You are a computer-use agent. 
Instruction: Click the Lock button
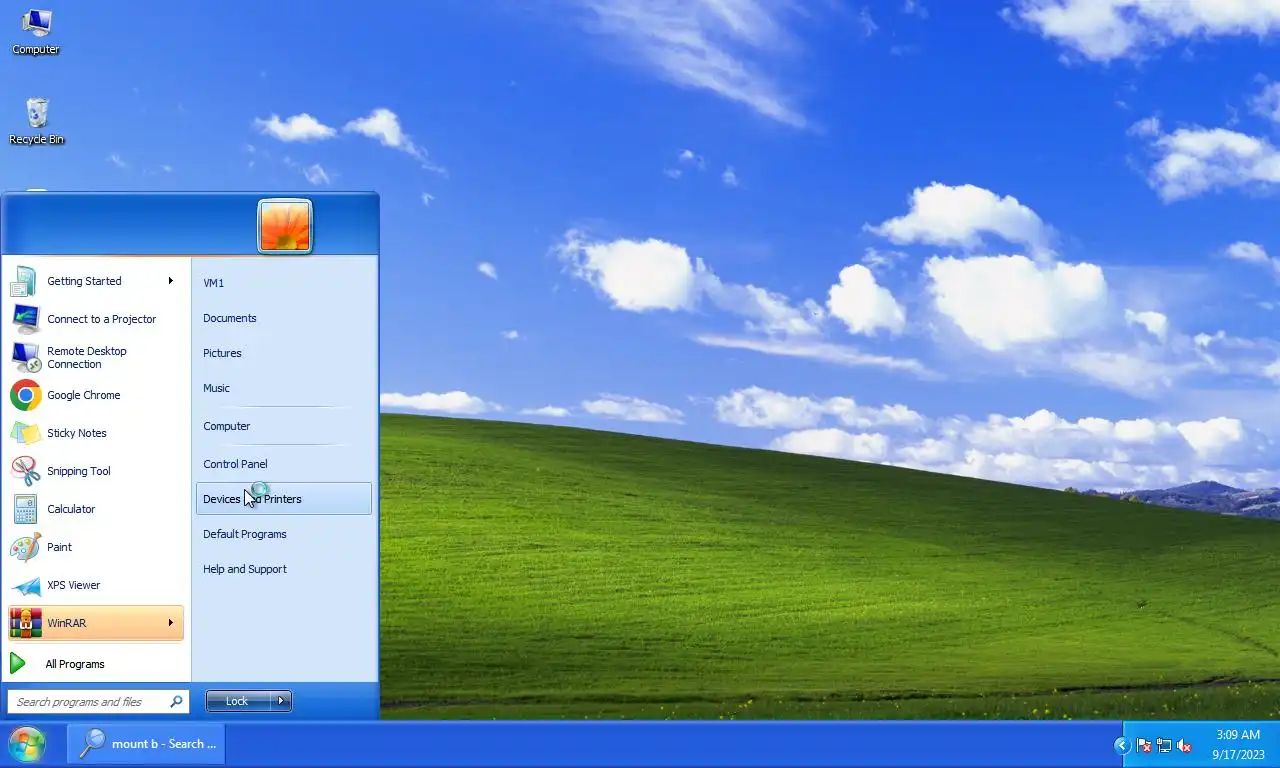(239, 701)
